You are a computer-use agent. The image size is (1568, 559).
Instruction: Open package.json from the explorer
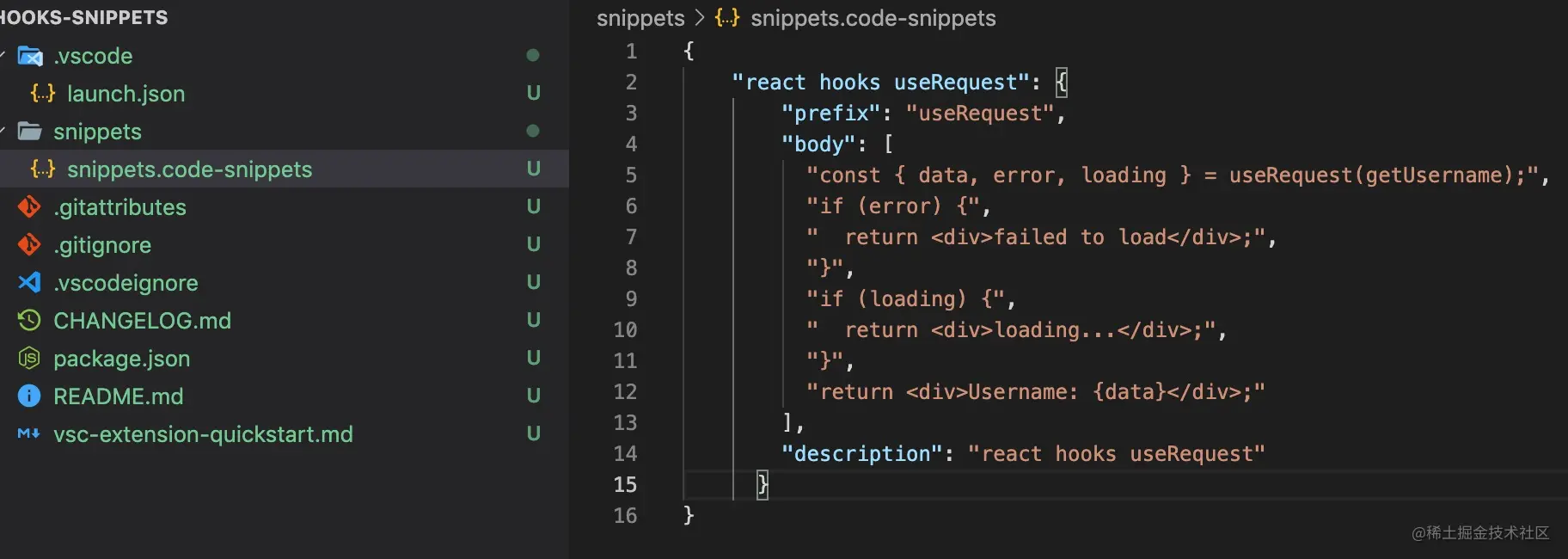[x=121, y=359]
